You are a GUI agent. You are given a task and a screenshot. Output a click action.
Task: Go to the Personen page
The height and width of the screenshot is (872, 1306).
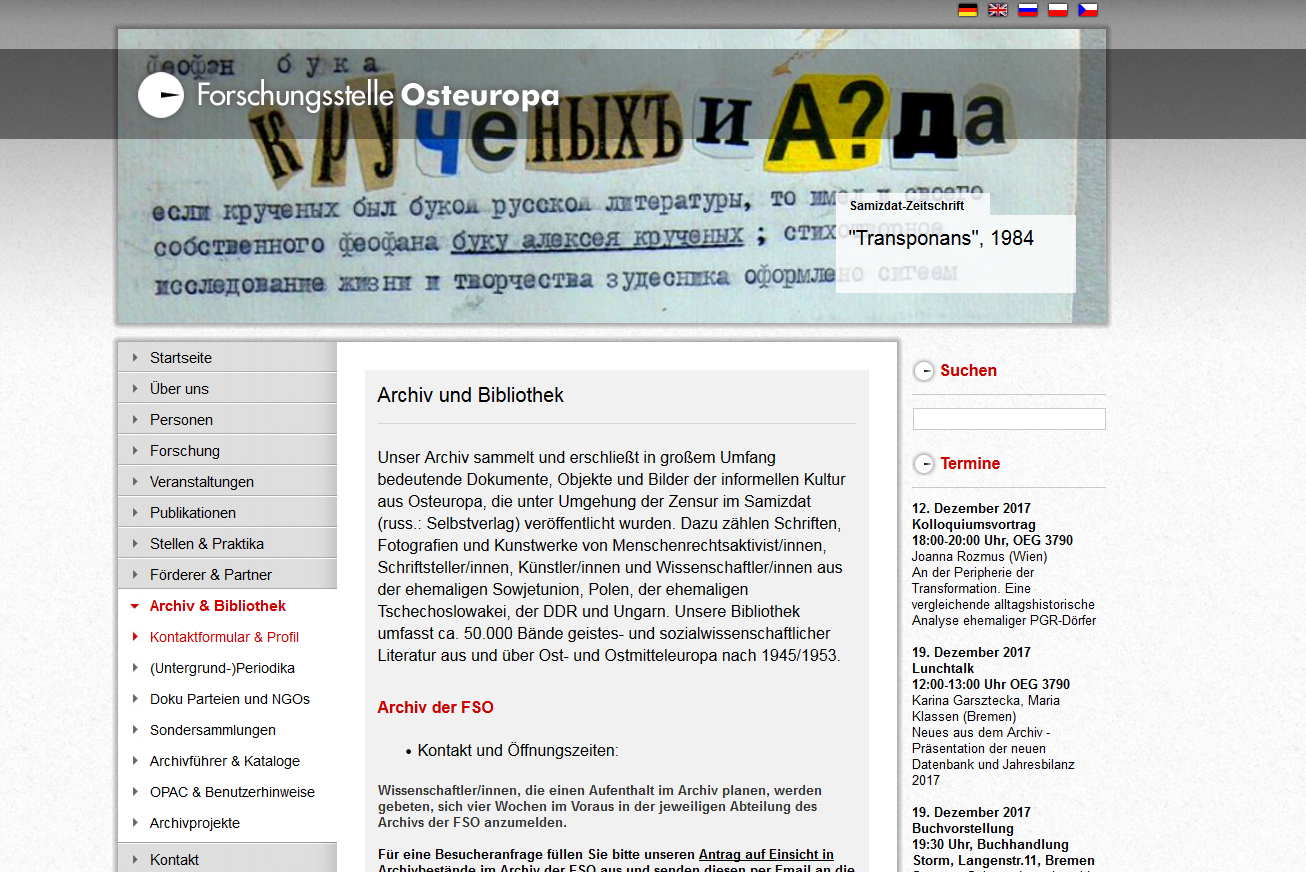point(181,419)
